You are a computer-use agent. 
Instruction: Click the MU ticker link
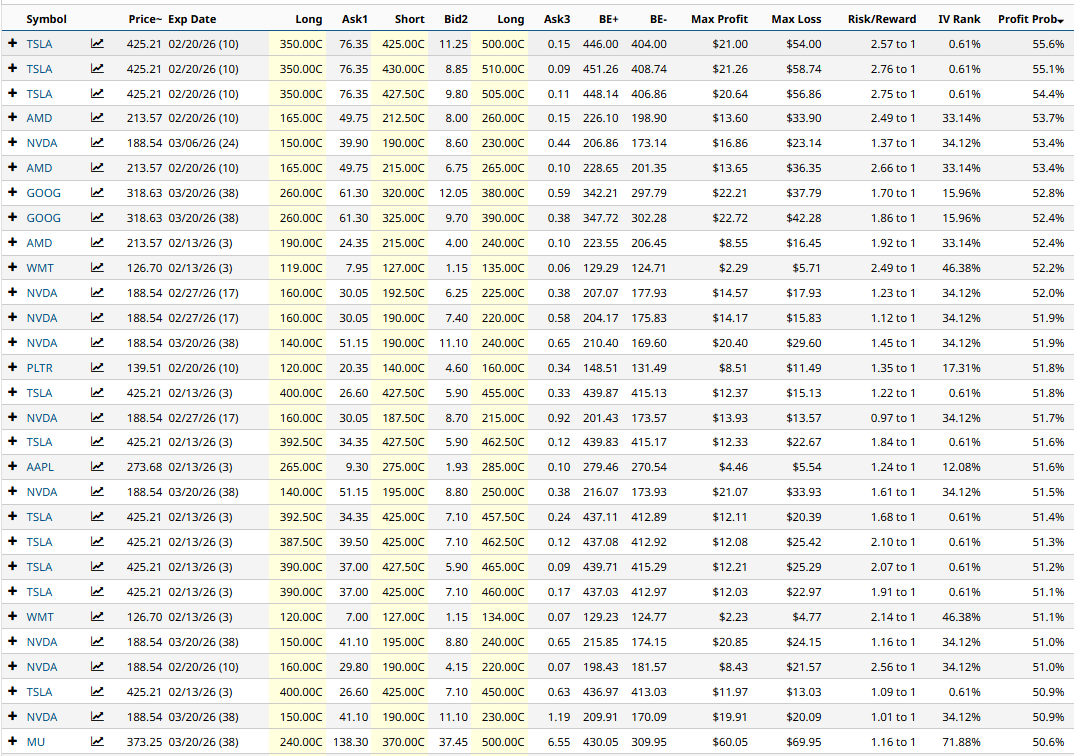(x=35, y=742)
